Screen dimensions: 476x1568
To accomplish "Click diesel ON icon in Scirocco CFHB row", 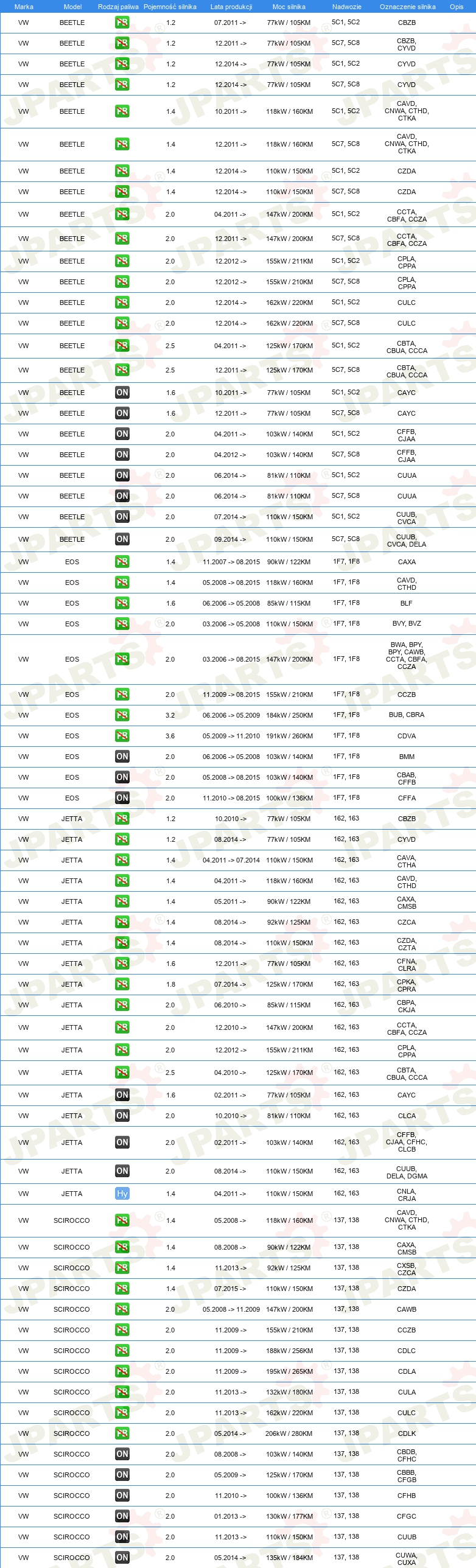I will coord(122,1496).
